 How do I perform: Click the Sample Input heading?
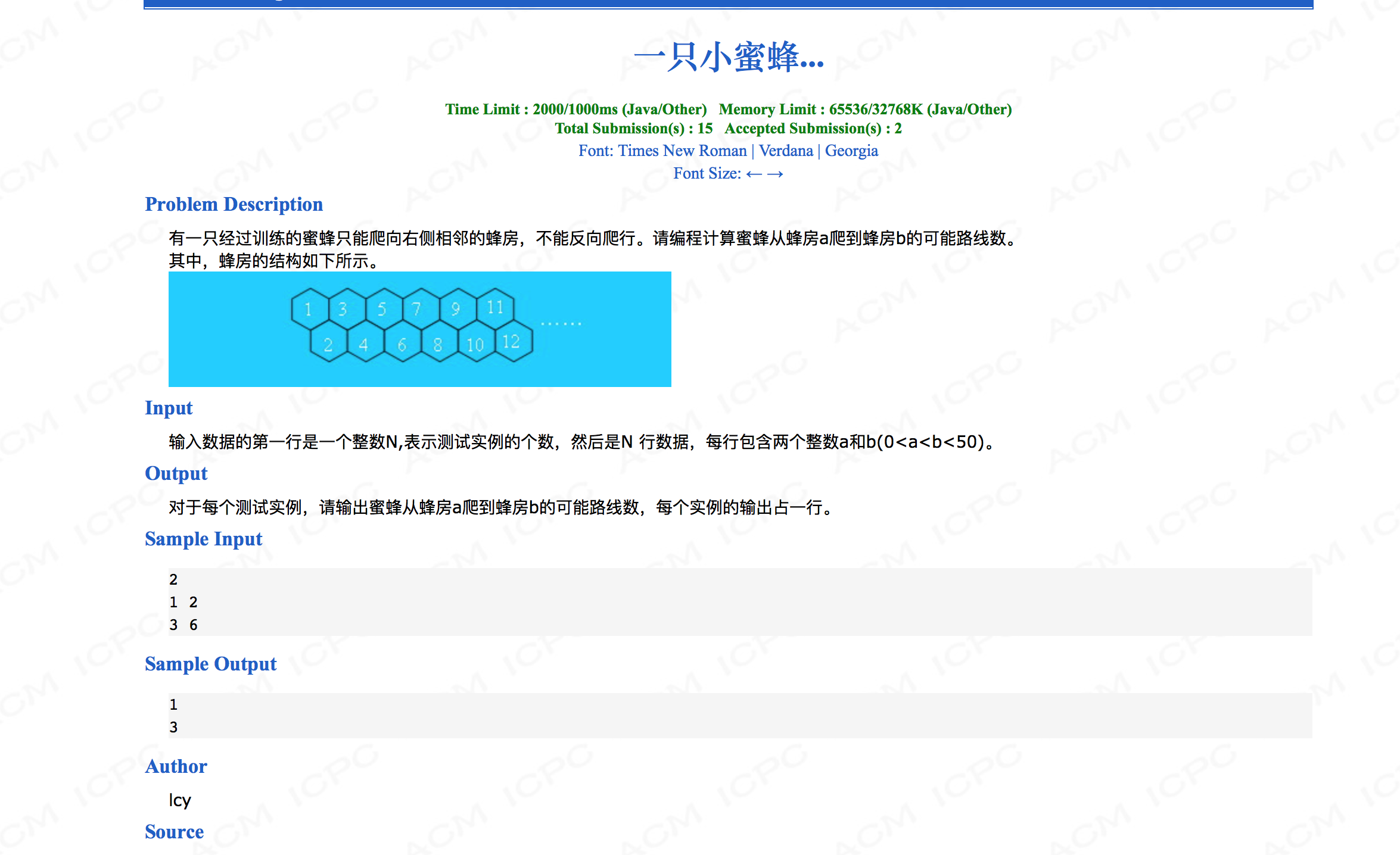click(203, 539)
